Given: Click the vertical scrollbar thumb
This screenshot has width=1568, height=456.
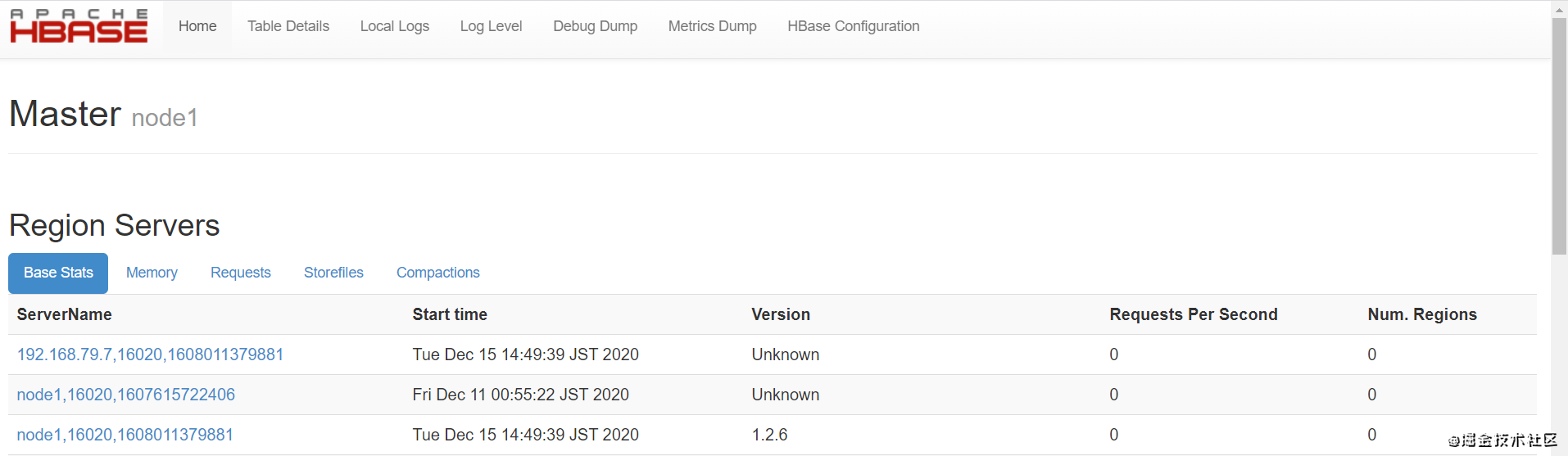Looking at the screenshot, I should (x=1559, y=135).
